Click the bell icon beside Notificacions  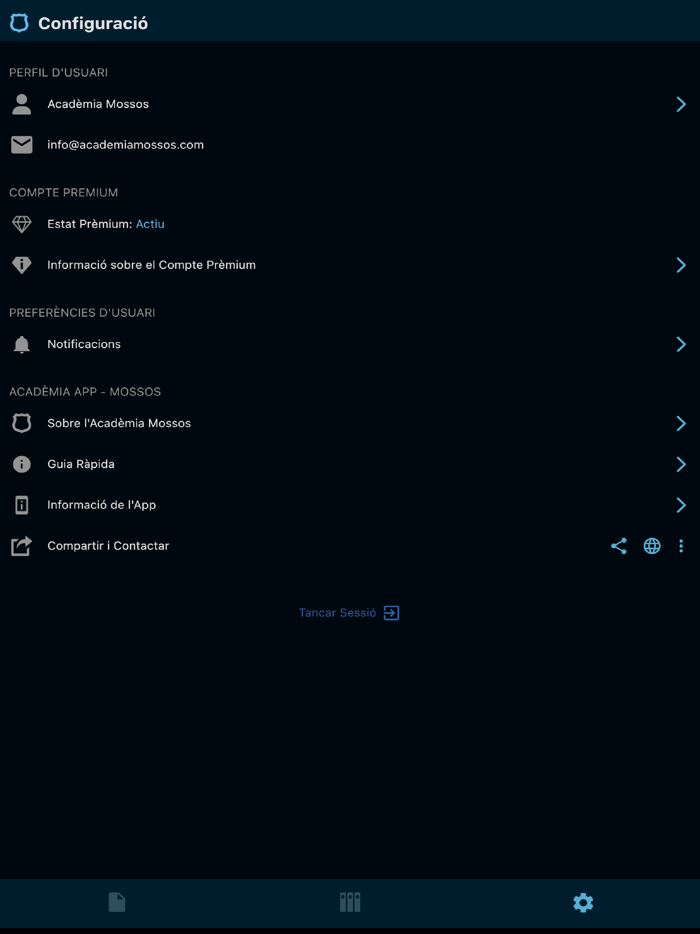point(21,344)
